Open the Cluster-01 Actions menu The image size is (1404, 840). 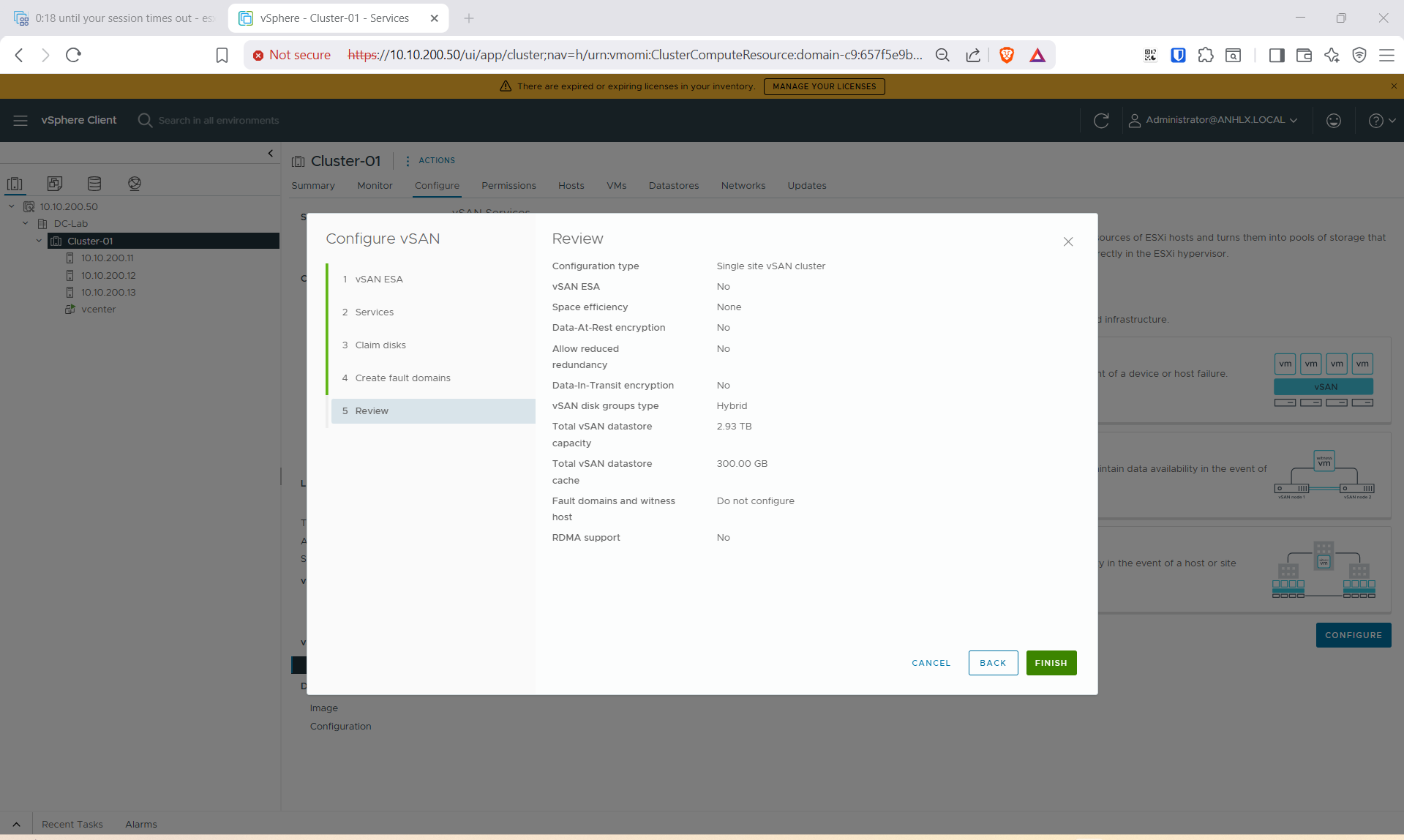430,160
